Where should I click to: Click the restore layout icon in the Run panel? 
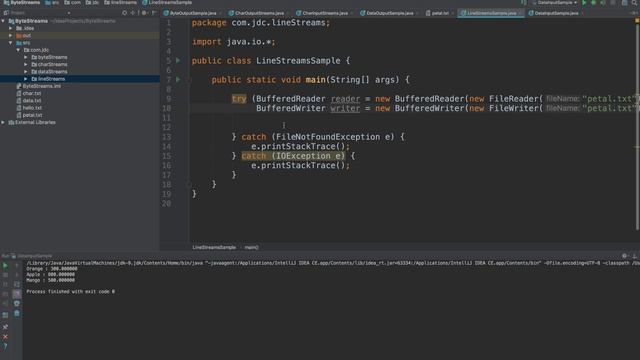[x=5, y=315]
